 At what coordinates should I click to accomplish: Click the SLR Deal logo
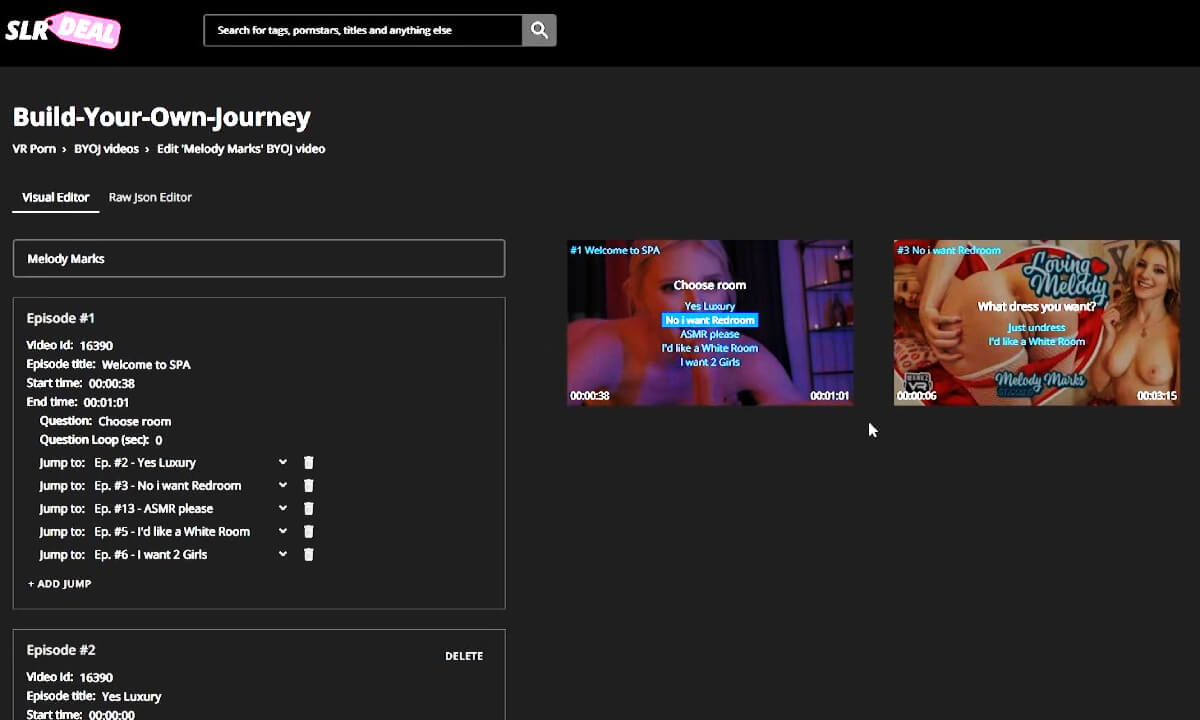62,30
